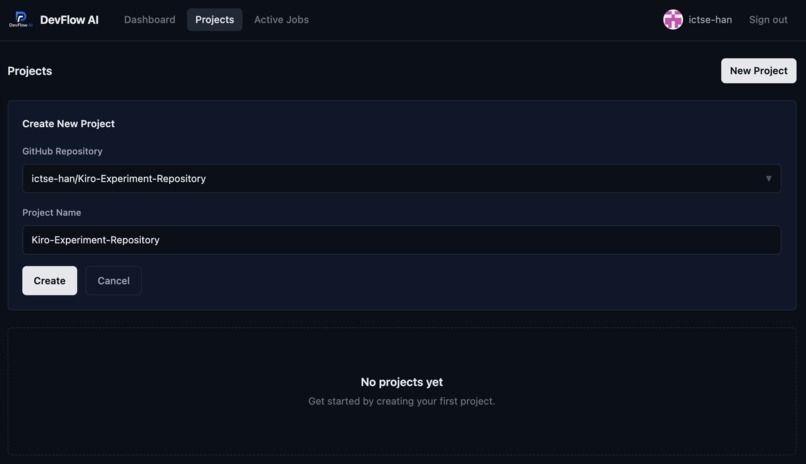The width and height of the screenshot is (806, 464).
Task: Click the 'Project Name' label
Action: click(51, 212)
